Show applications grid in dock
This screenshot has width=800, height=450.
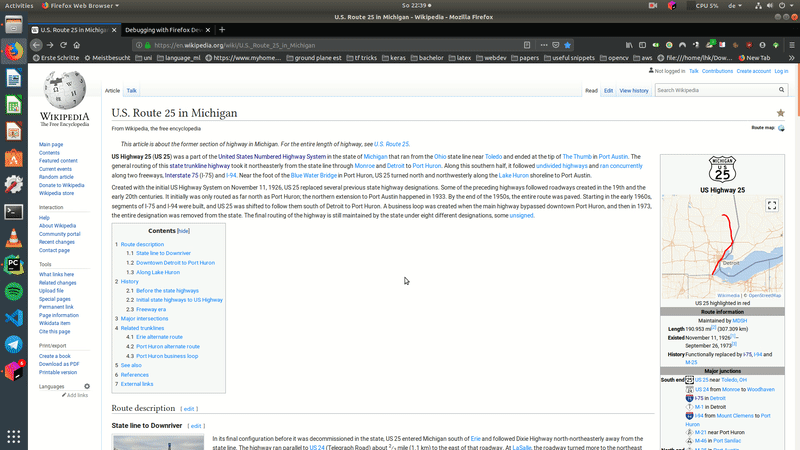click(x=14, y=436)
